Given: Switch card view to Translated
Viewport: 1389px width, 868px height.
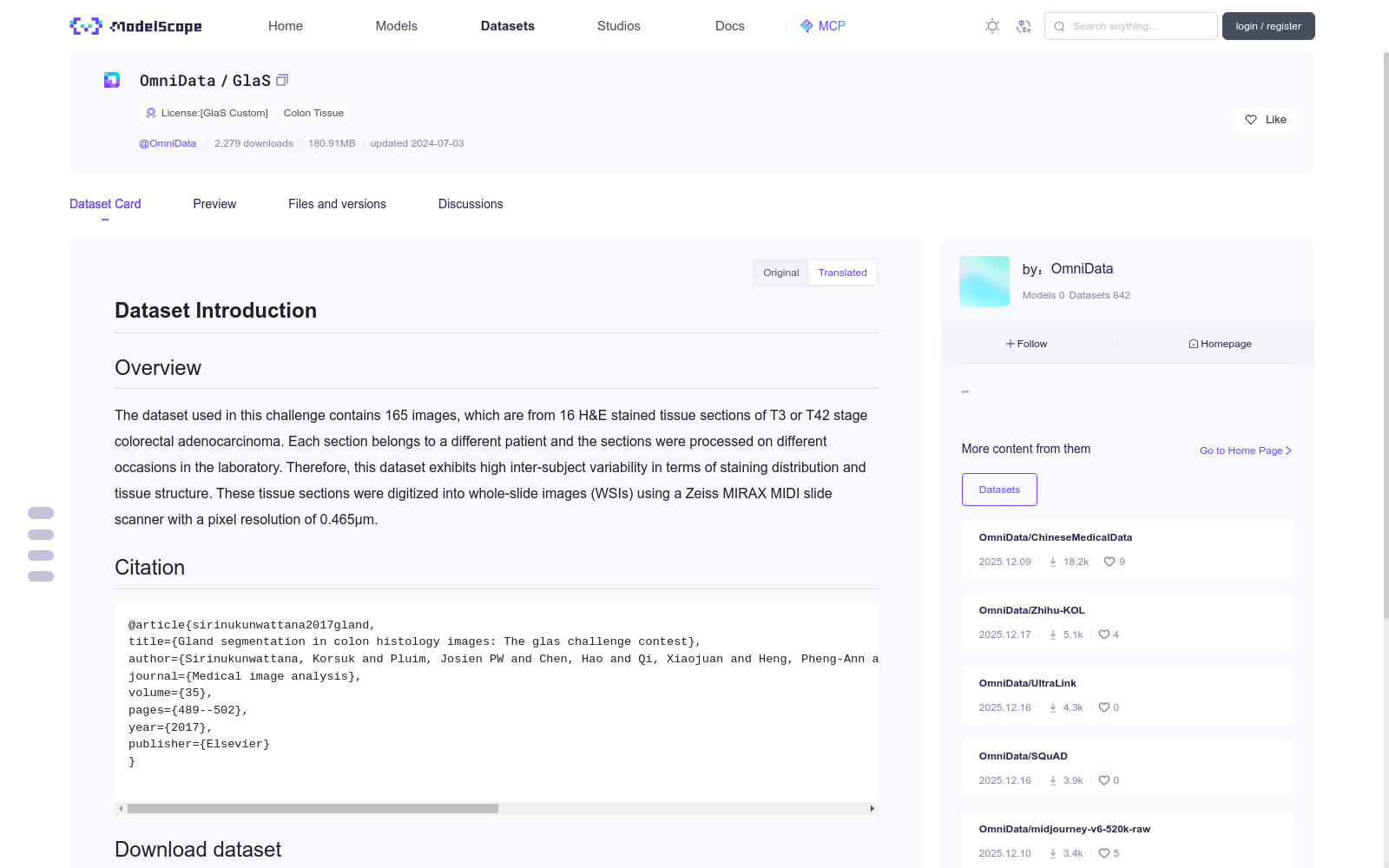Looking at the screenshot, I should pos(842,273).
